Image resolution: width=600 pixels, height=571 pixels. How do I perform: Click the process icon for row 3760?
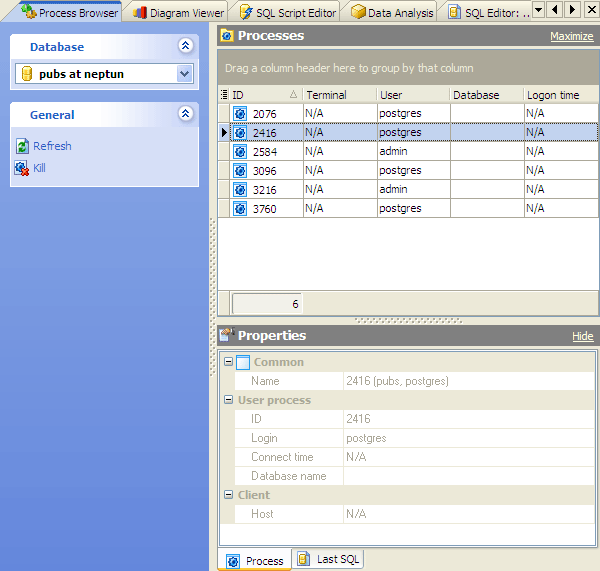click(x=240, y=209)
